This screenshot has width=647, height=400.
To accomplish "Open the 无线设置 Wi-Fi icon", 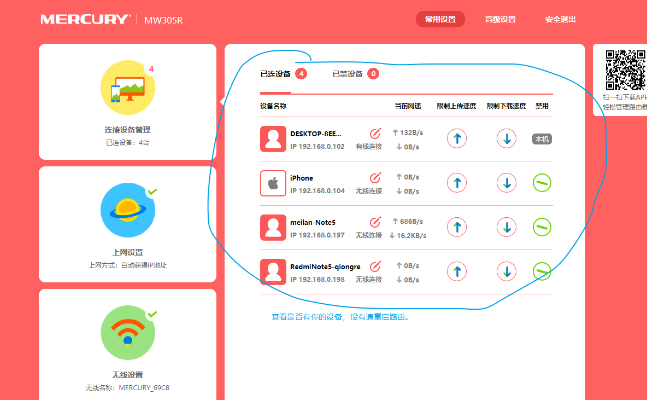I will 128,333.
